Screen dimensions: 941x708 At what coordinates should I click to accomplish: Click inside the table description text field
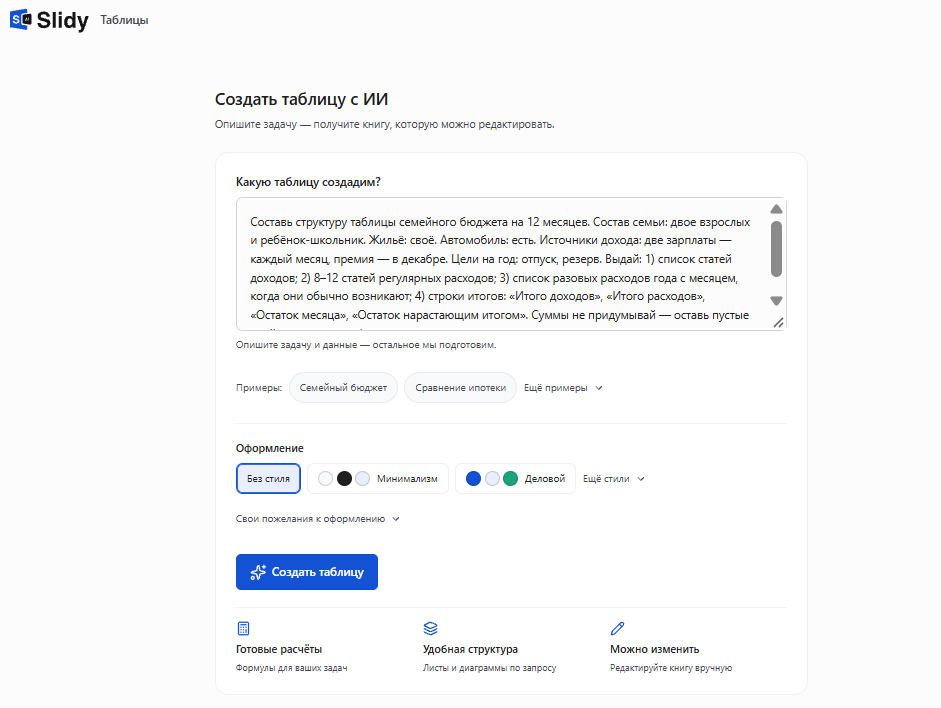pyautogui.click(x=502, y=264)
